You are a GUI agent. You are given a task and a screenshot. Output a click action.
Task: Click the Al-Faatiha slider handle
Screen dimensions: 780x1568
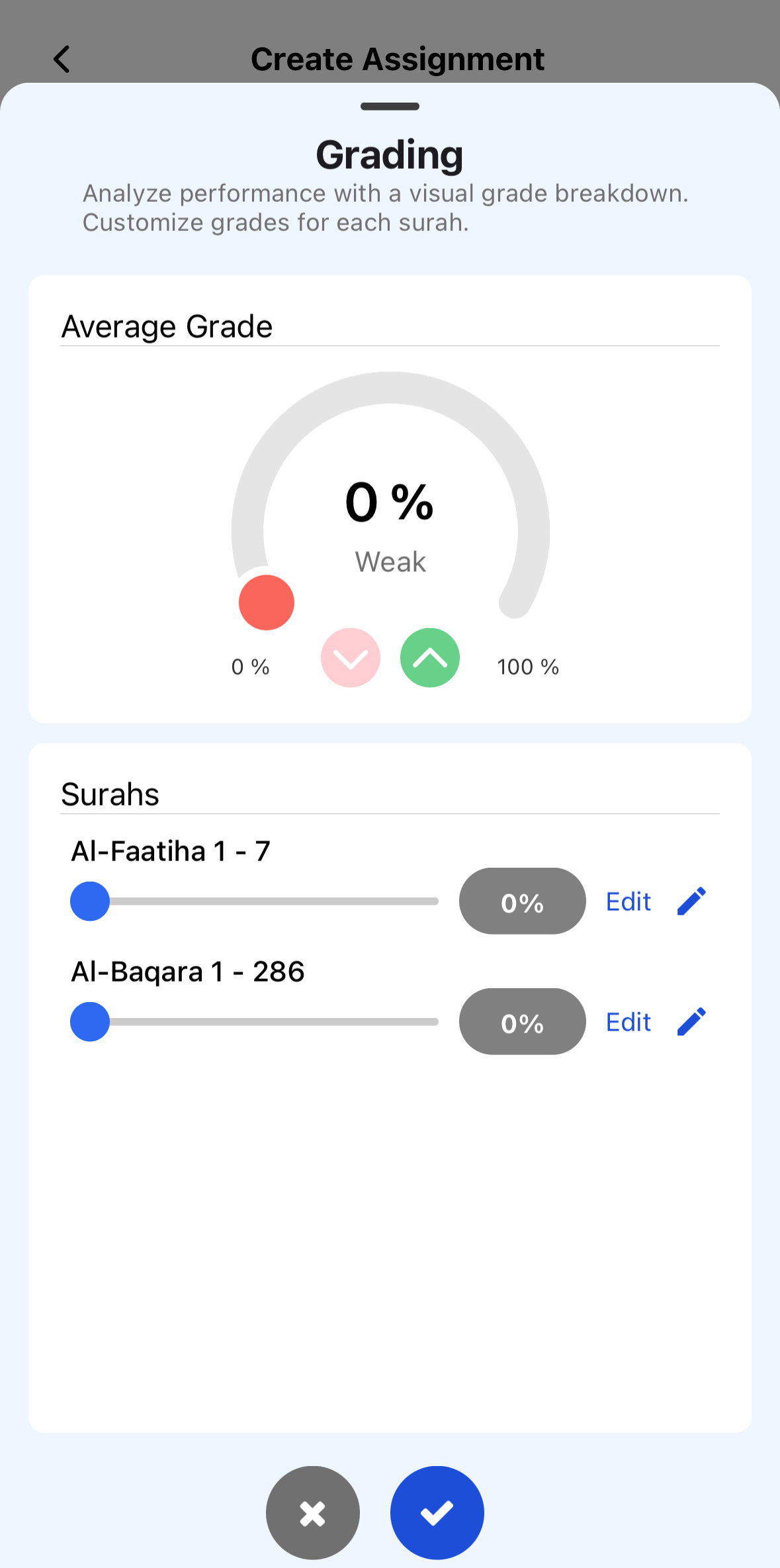click(x=90, y=901)
